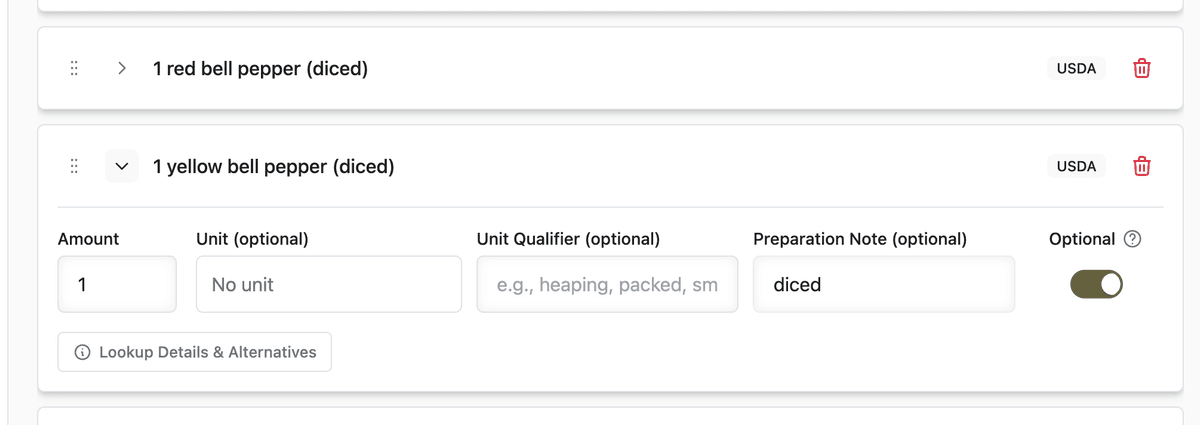Select the 1 red bell pepper (diced) title

point(260,69)
